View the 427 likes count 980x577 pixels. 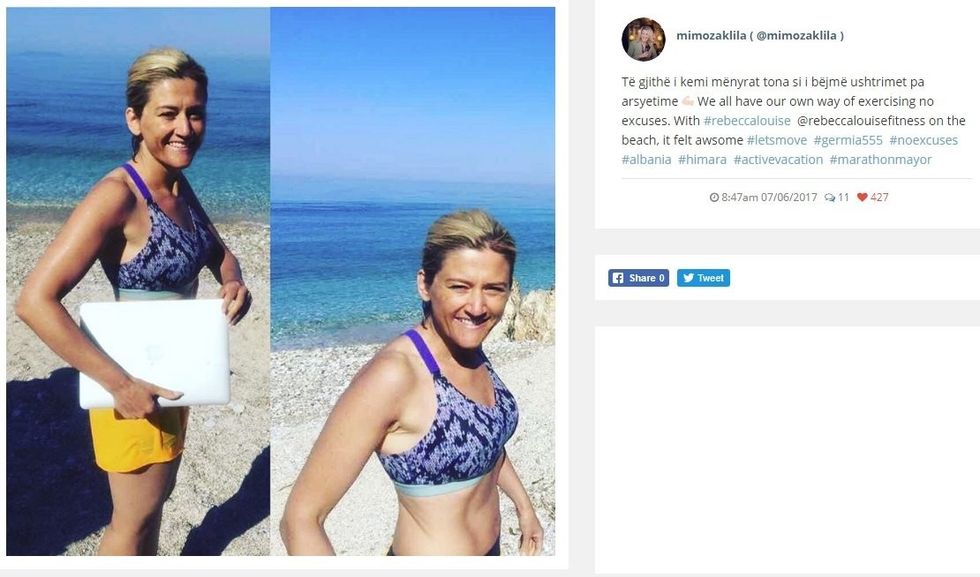pos(879,198)
